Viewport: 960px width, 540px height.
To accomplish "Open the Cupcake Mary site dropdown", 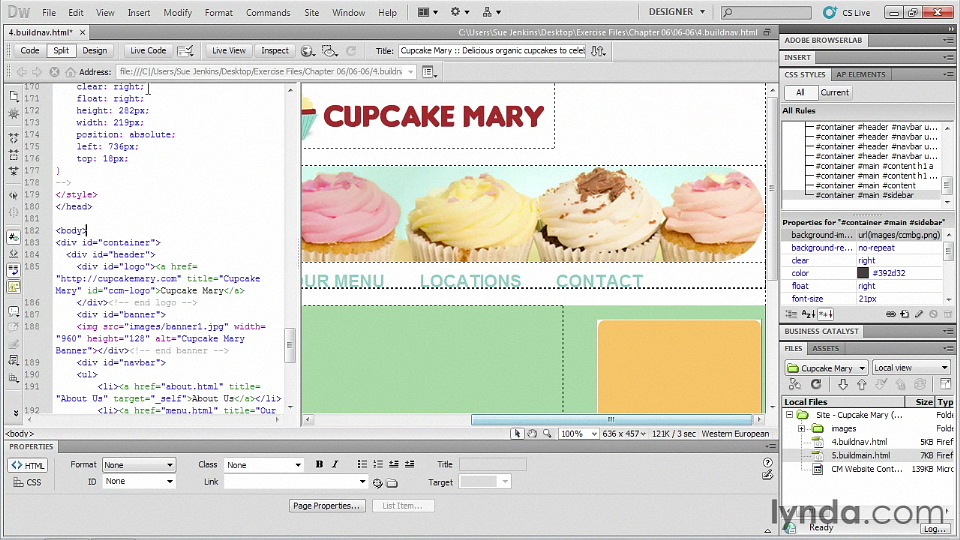I will (827, 368).
